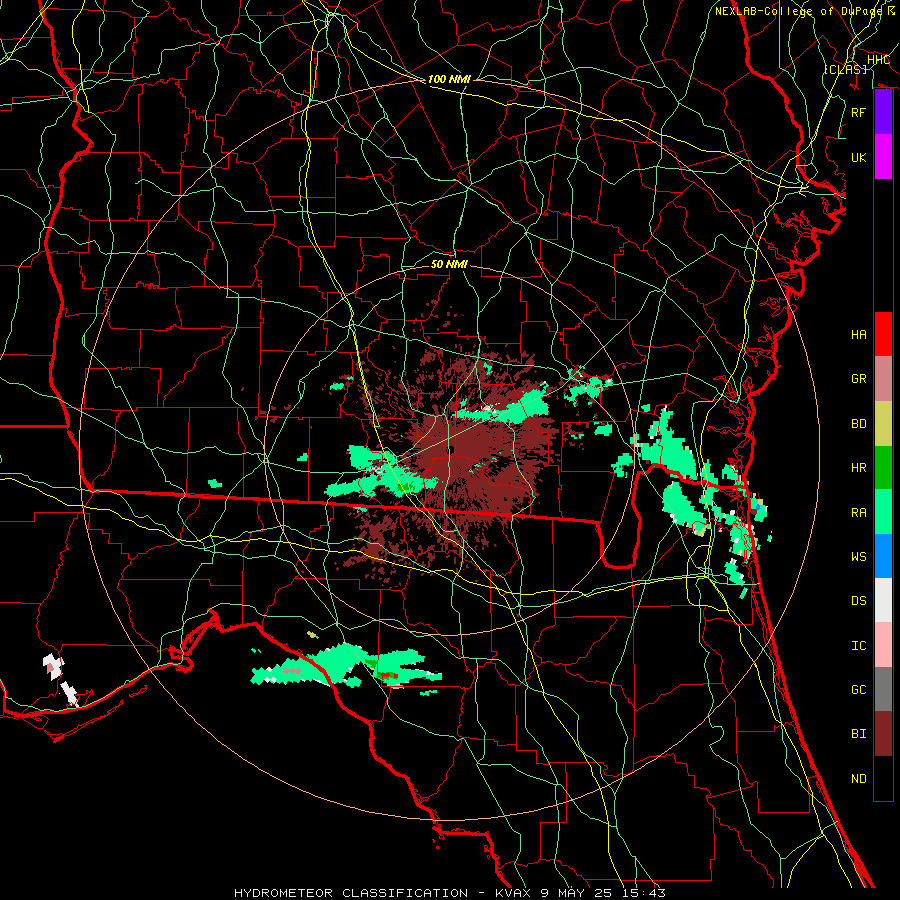900x900 pixels.
Task: Click the 15:43 timestamp
Action: (x=643, y=893)
